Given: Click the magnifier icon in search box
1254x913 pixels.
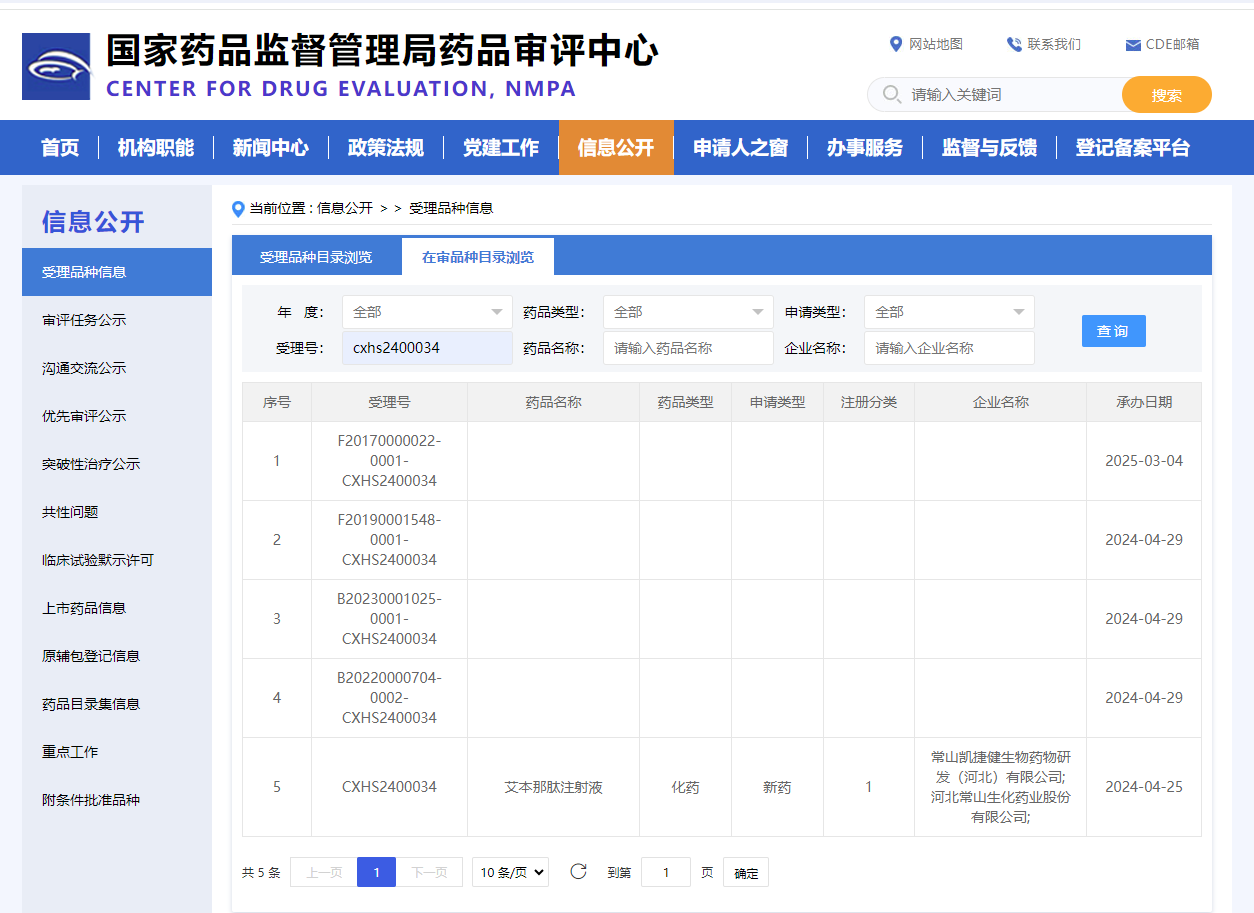Looking at the screenshot, I should (x=892, y=95).
